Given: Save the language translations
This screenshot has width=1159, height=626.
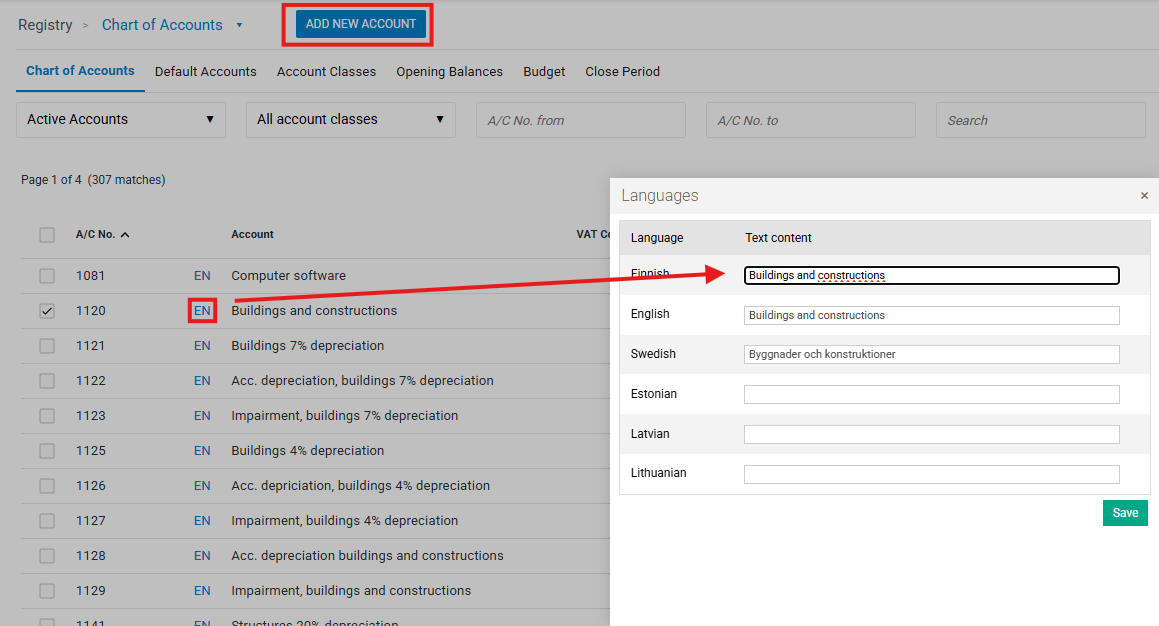Looking at the screenshot, I should (1125, 513).
